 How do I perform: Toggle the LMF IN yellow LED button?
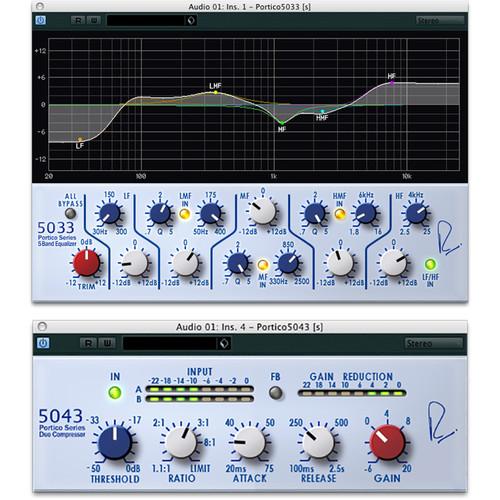[185, 214]
